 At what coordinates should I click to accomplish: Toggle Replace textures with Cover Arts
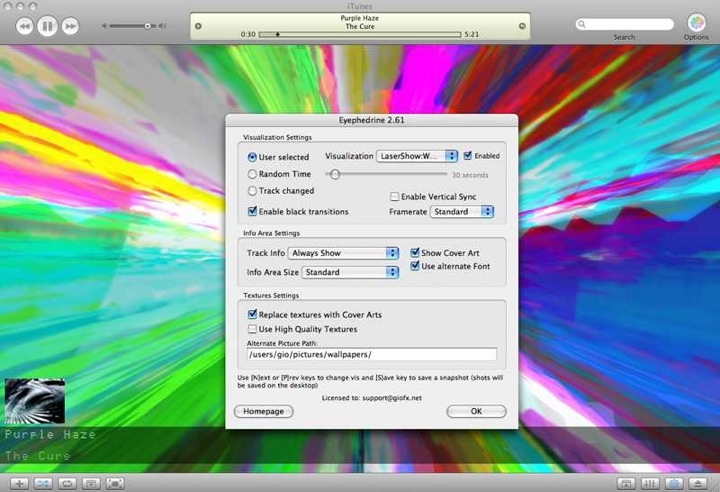click(252, 314)
